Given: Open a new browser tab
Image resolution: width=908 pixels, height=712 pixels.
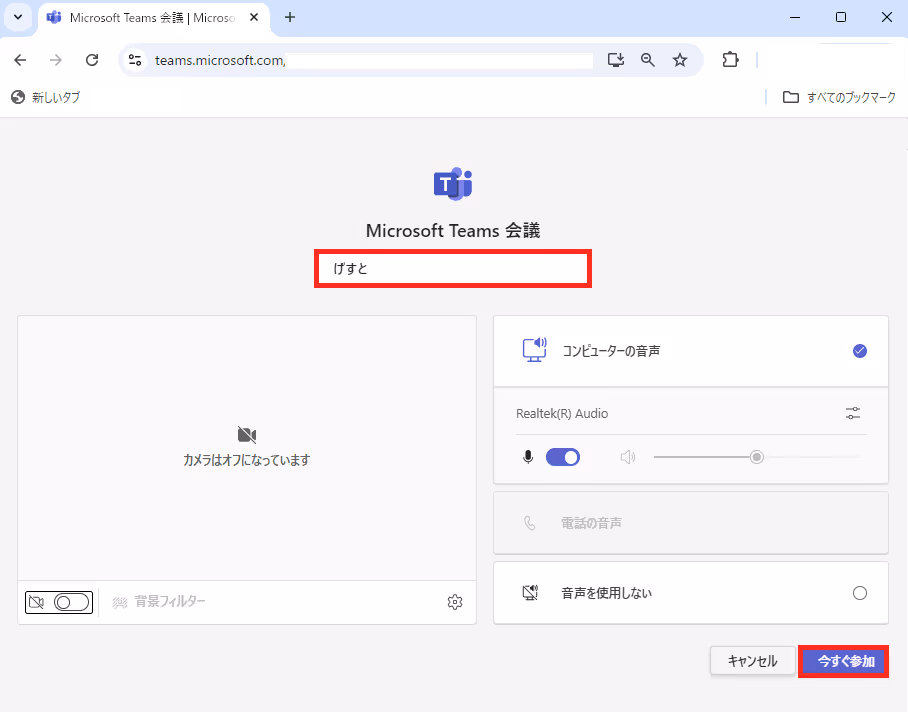Looking at the screenshot, I should pos(290,17).
